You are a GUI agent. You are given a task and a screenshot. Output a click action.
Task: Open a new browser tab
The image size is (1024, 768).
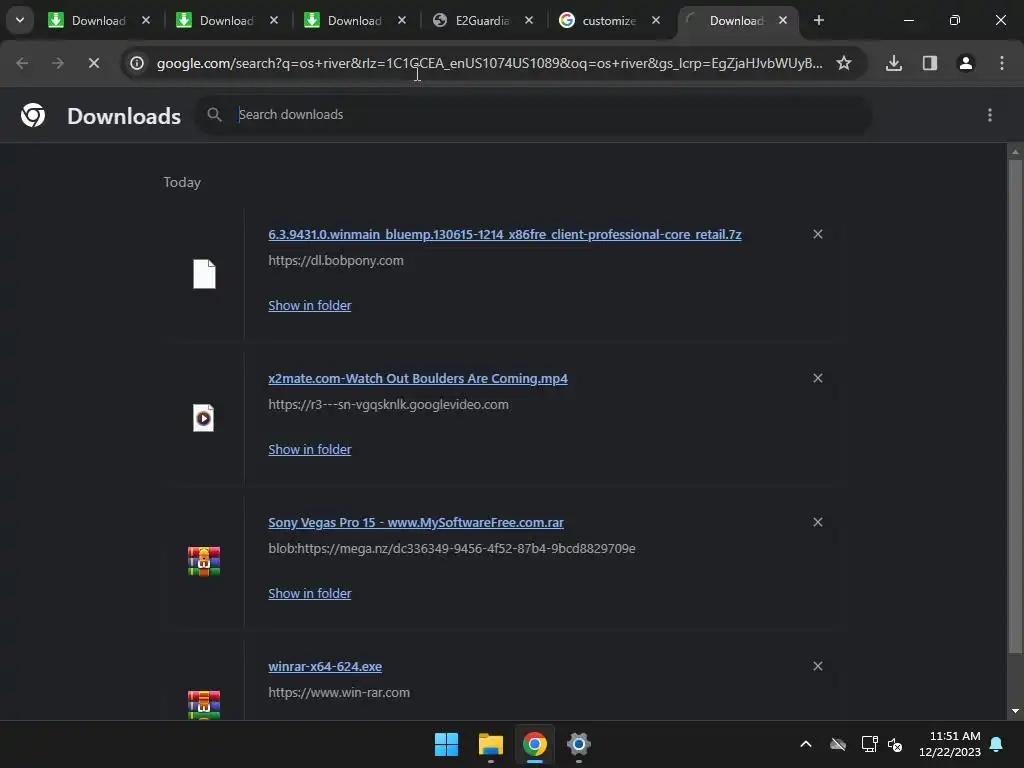818,20
